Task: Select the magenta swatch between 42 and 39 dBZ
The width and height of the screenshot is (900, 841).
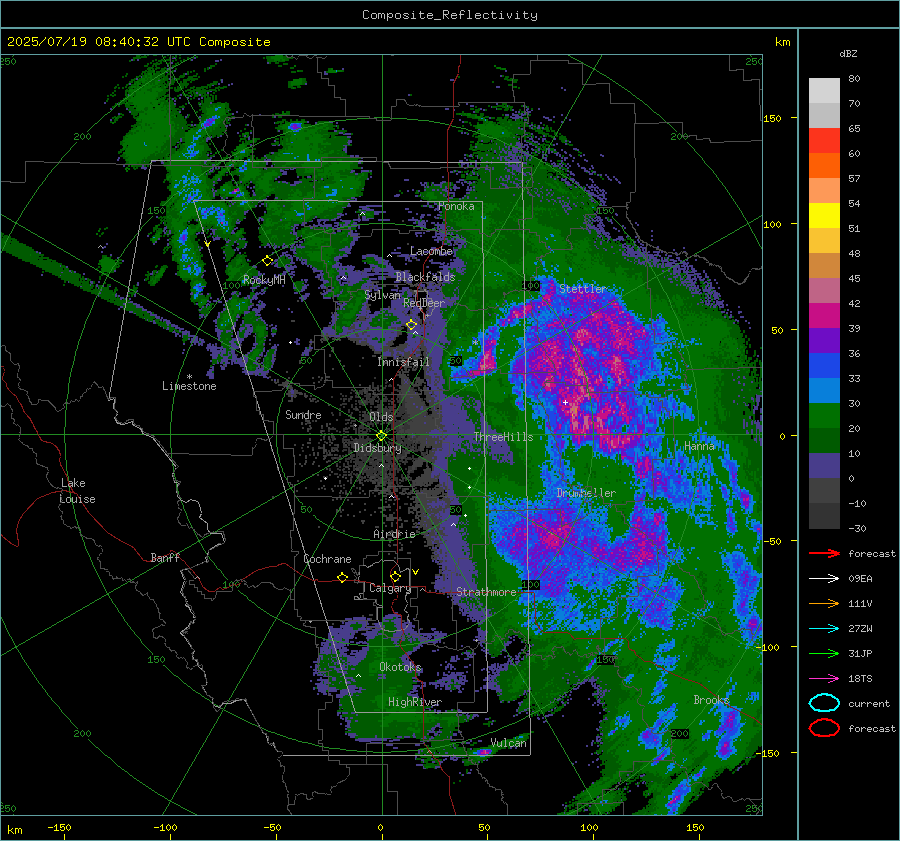Action: pyautogui.click(x=824, y=316)
